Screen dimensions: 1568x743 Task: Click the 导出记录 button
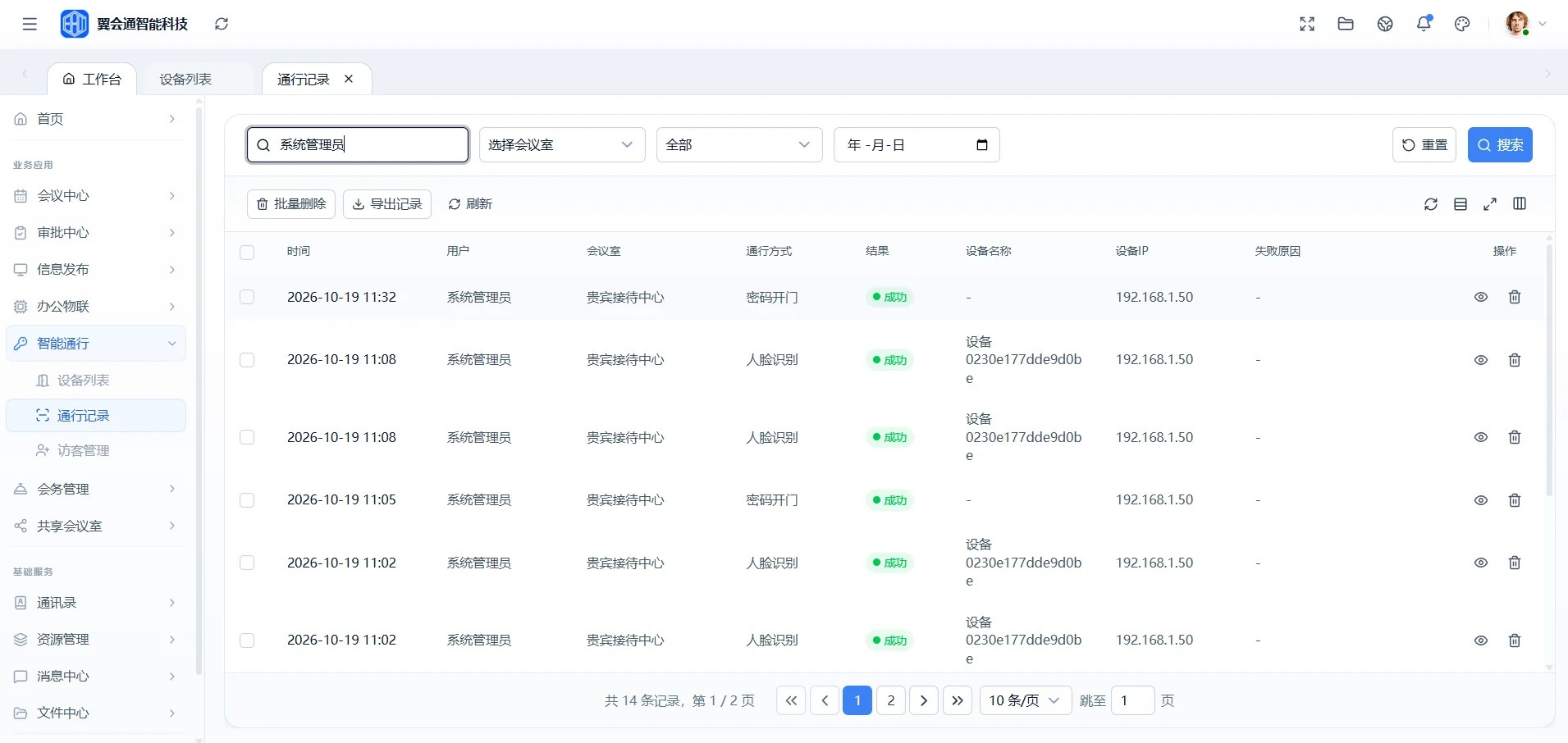[x=387, y=204]
